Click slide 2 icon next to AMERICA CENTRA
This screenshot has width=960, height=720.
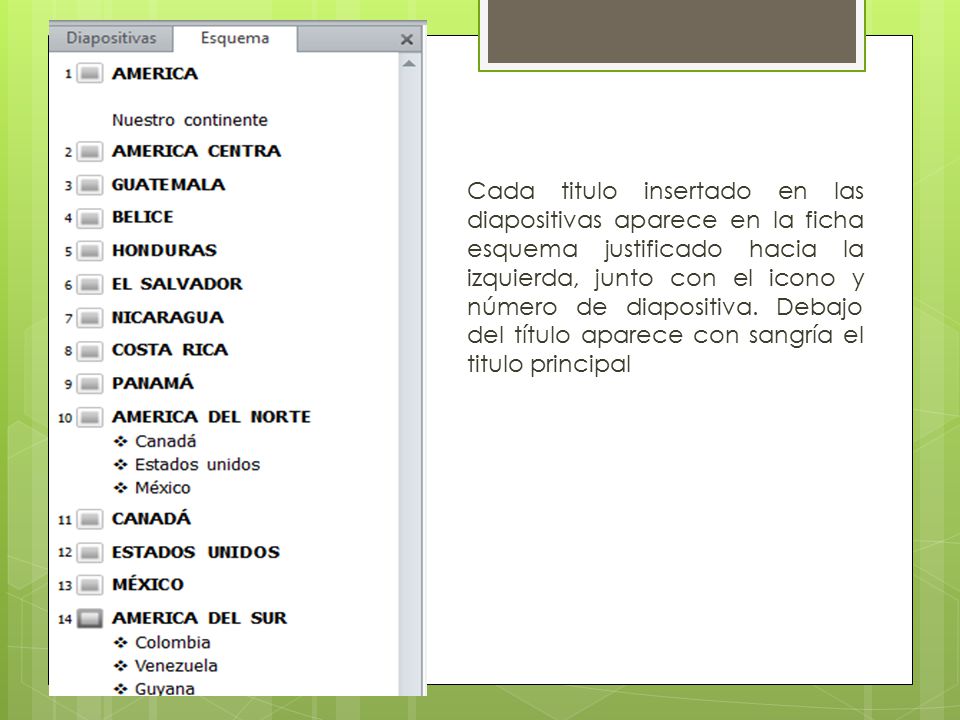tap(90, 151)
